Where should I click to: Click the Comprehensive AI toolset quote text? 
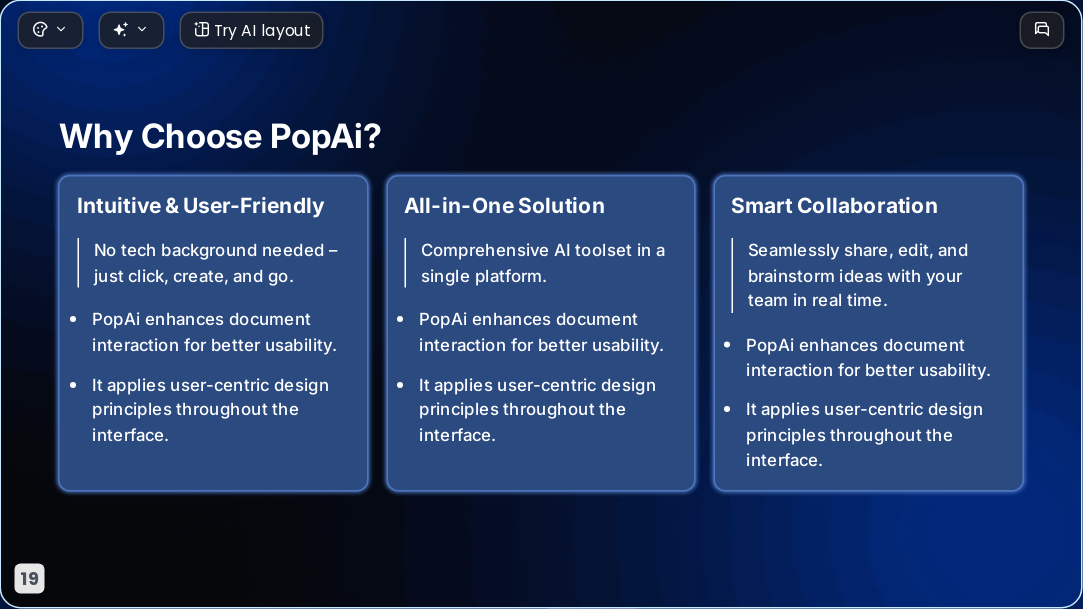[x=543, y=263]
